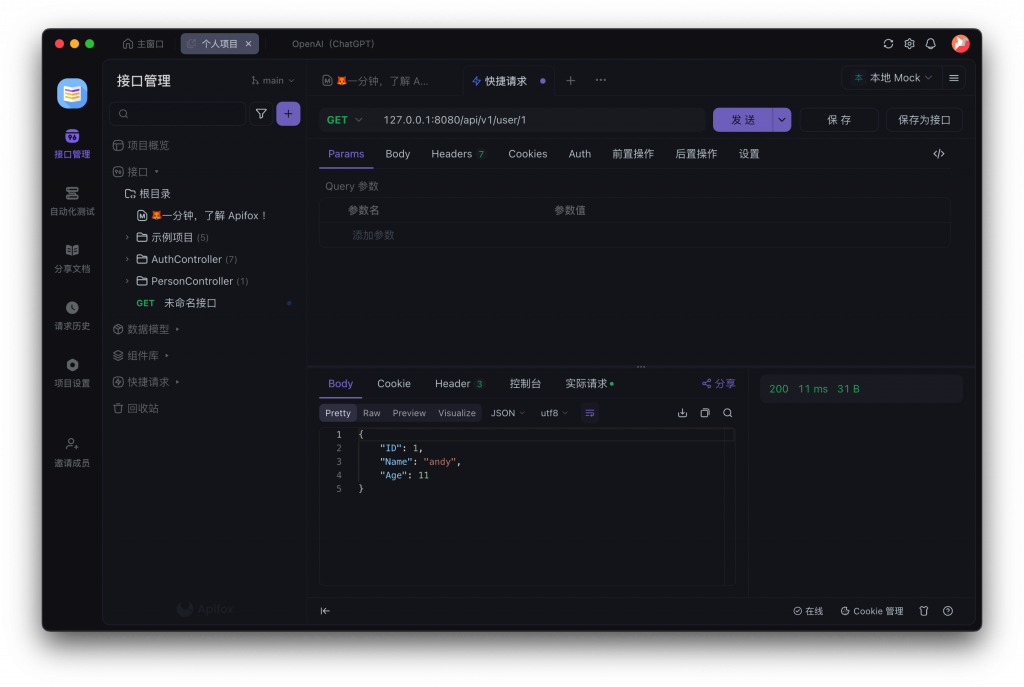Screen dimensions: 1024x687
Task: Click the sidebar search input field
Action: coord(178,114)
